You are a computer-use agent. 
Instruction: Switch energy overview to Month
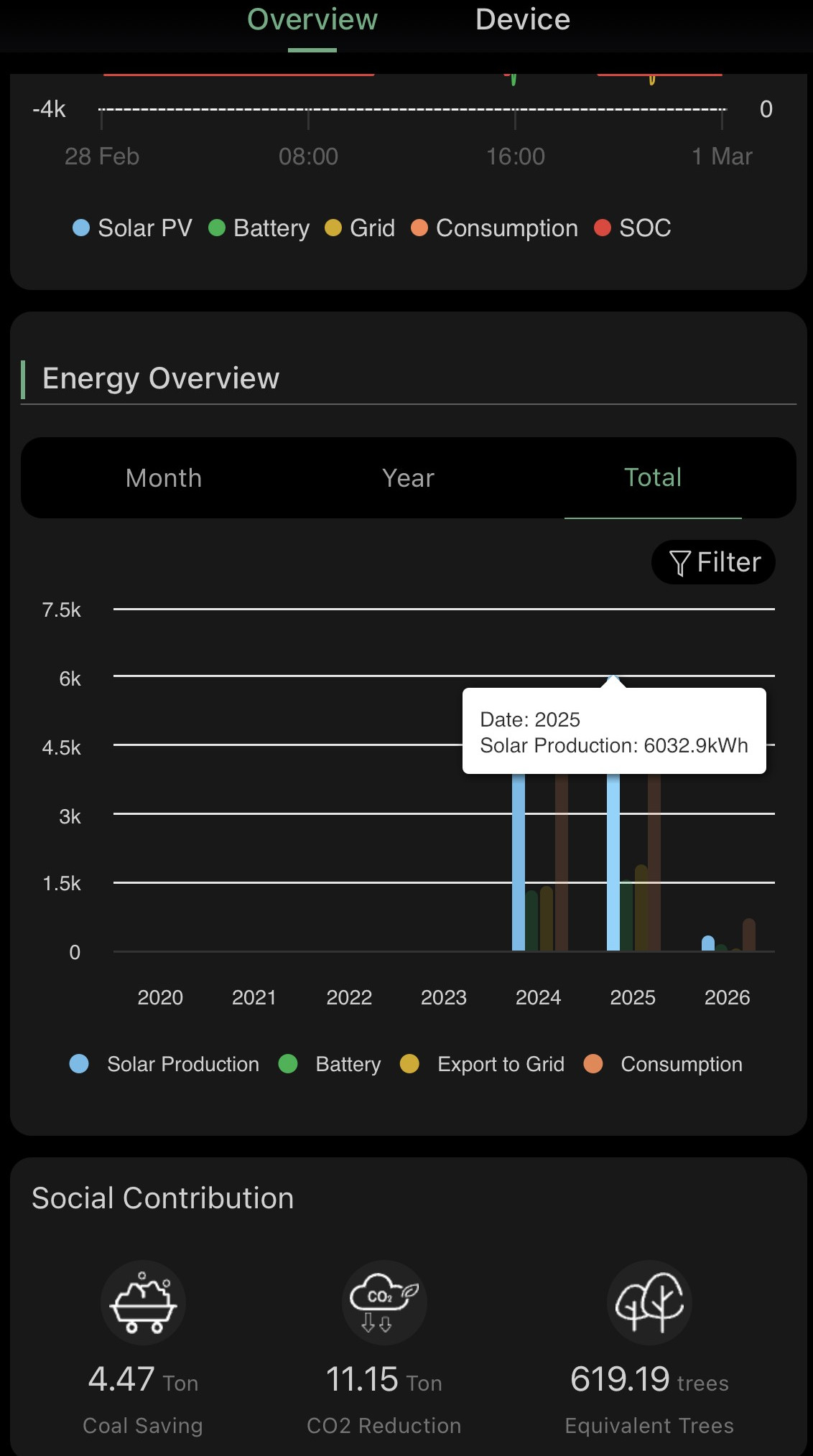(x=164, y=478)
